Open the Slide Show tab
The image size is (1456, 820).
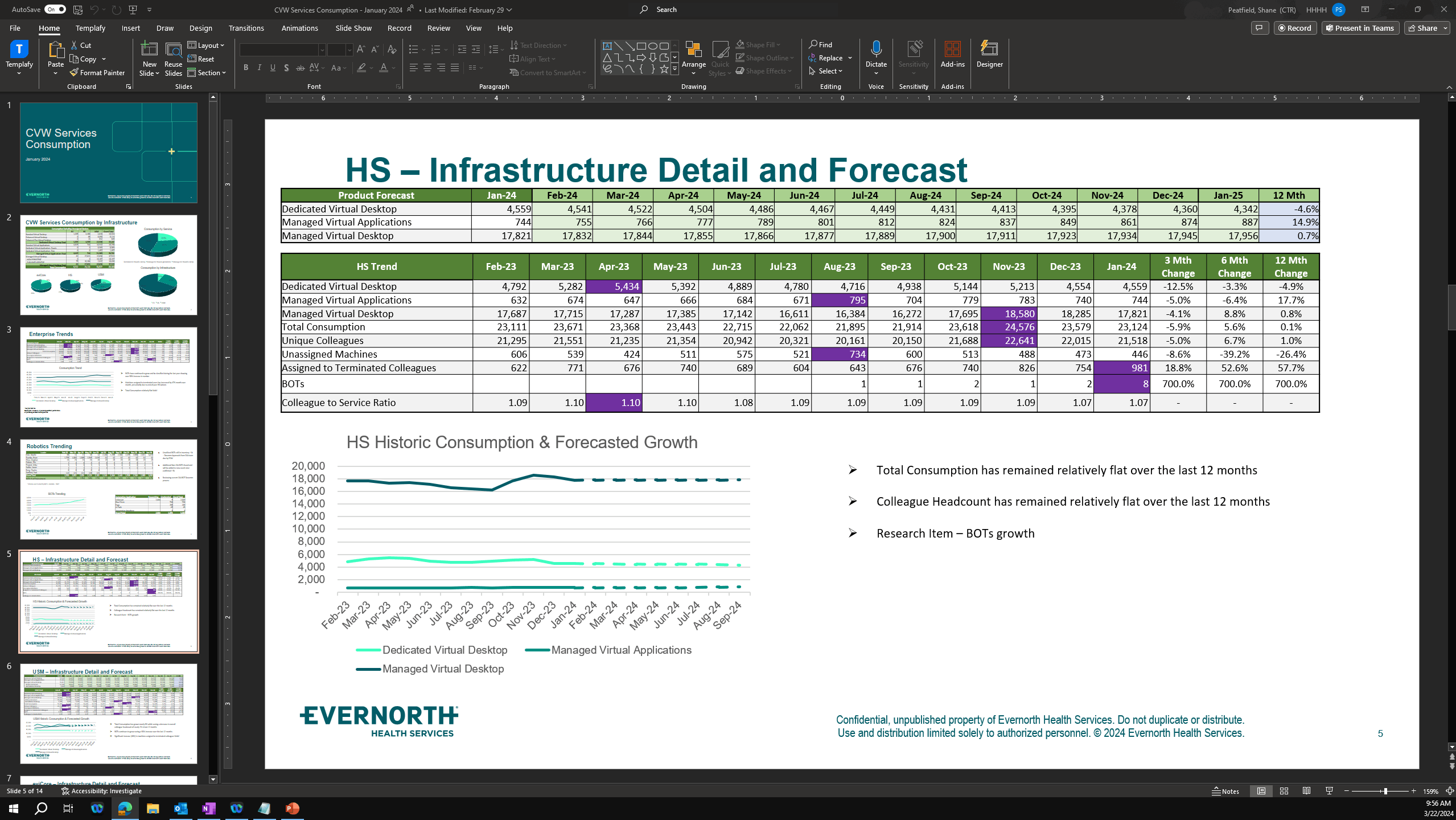tap(353, 28)
